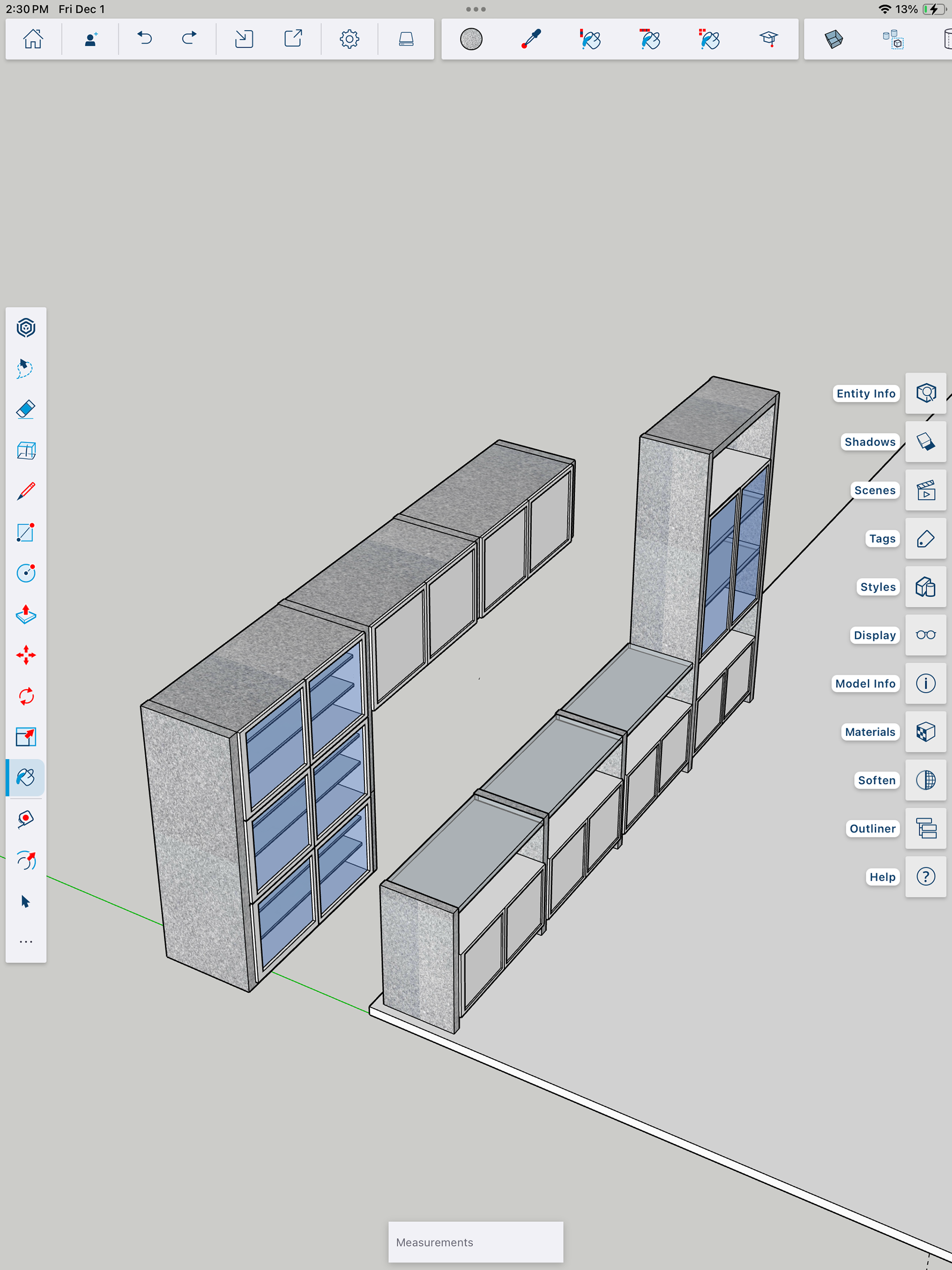Viewport: 952px width, 1270px height.
Task: Open the Tags panel
Action: tap(925, 539)
